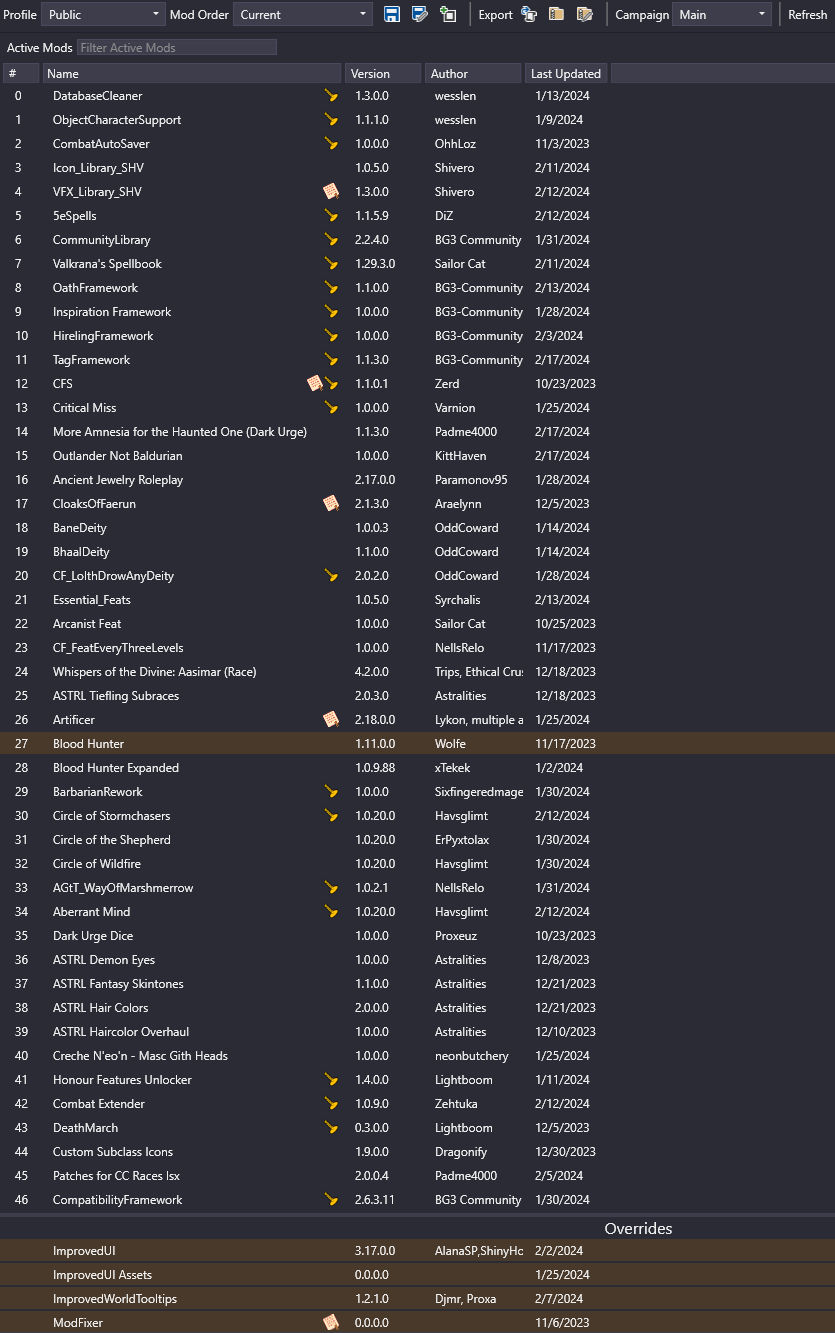Viewport: 835px width, 1333px height.
Task: Expand the Mod Order dropdown
Action: pos(303,15)
